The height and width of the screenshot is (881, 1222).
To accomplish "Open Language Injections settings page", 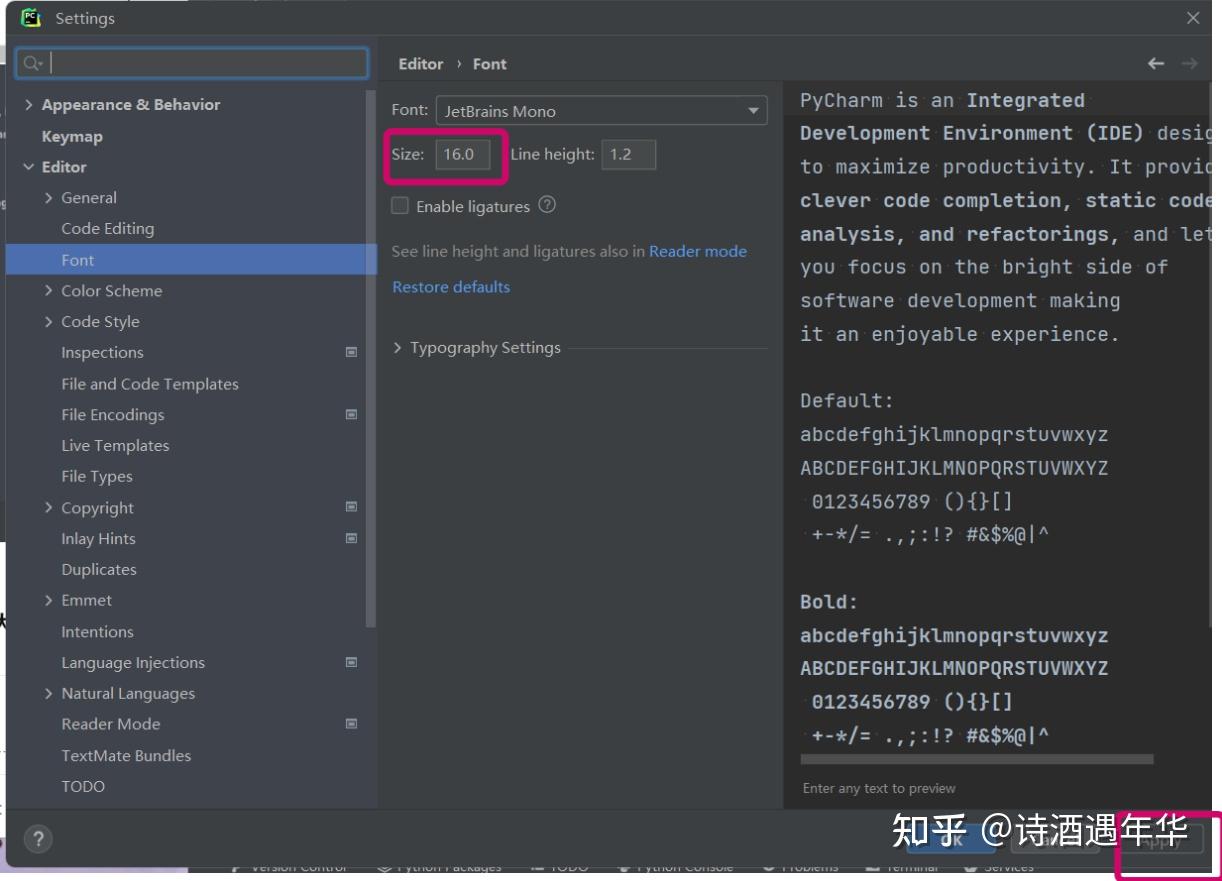I will pos(133,662).
